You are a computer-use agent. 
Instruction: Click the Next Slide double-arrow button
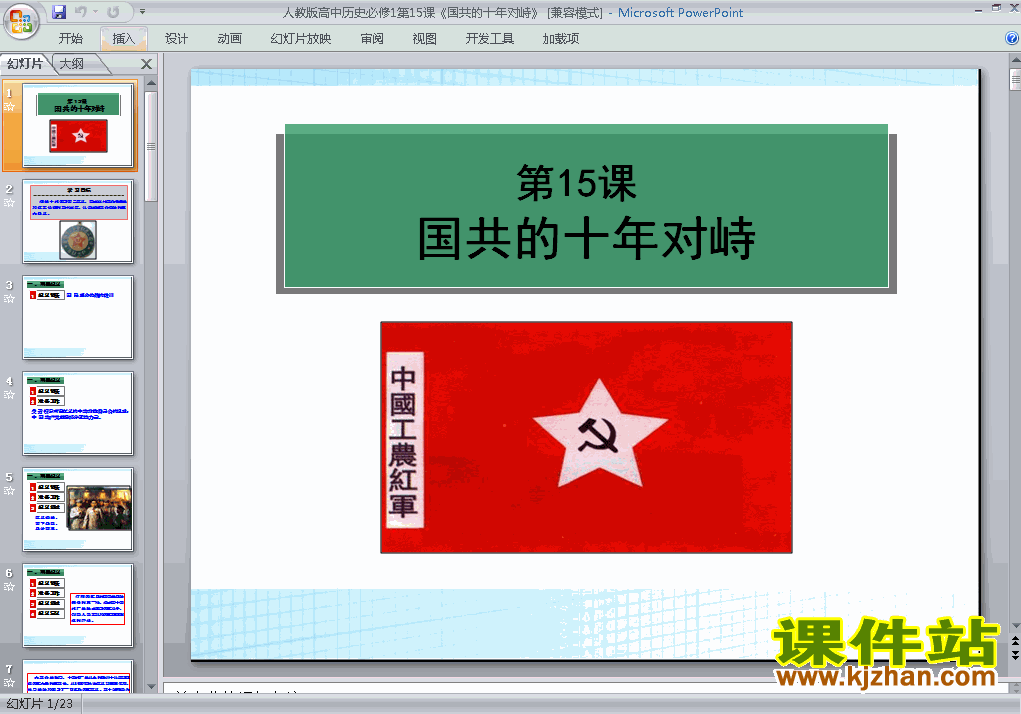(1015, 654)
